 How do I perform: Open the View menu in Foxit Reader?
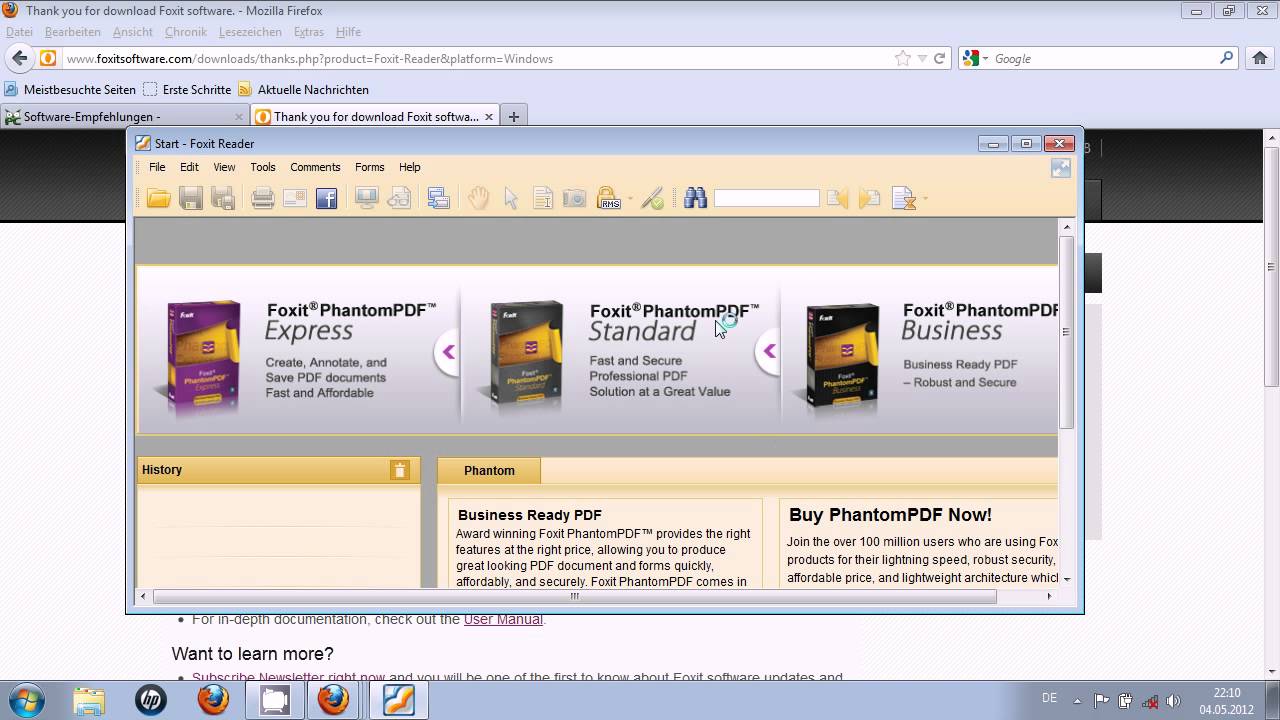coord(224,167)
